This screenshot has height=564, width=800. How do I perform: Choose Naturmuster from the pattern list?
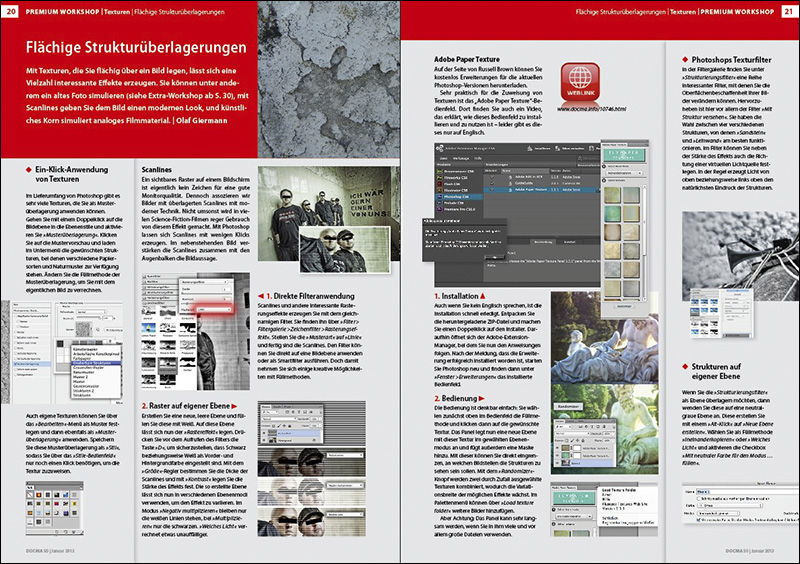pos(83,372)
